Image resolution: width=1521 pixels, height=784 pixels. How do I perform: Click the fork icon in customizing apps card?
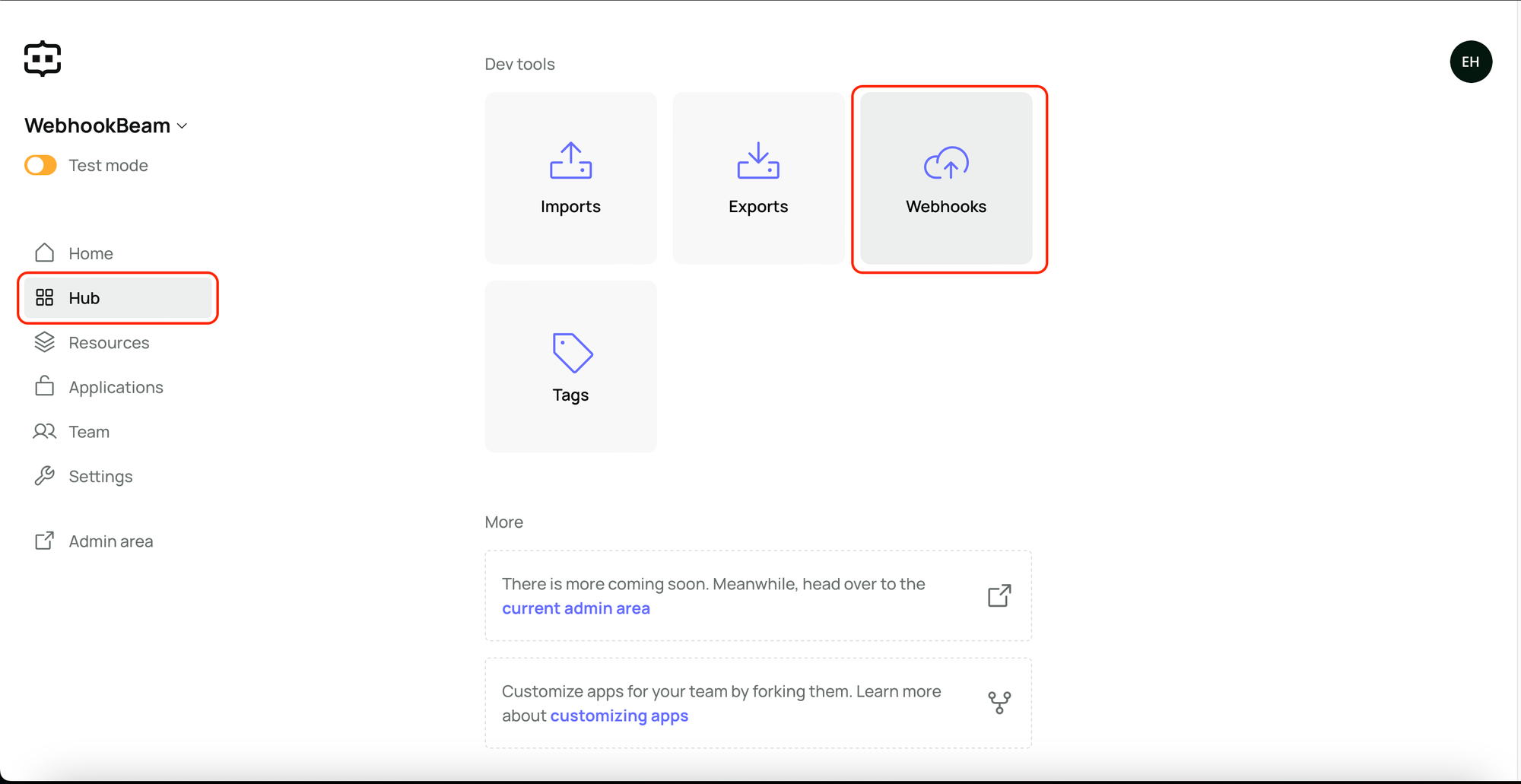[999, 703]
